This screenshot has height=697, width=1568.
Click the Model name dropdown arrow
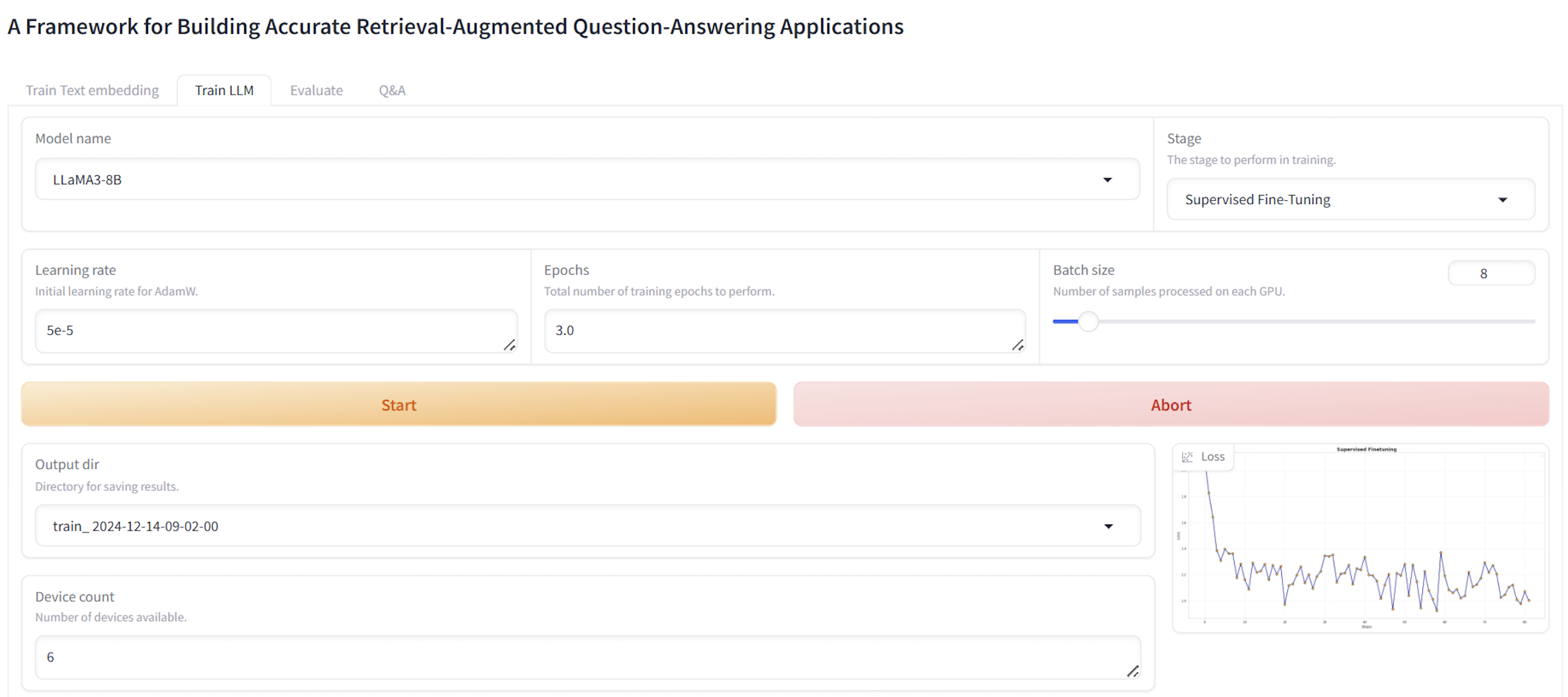(x=1107, y=180)
